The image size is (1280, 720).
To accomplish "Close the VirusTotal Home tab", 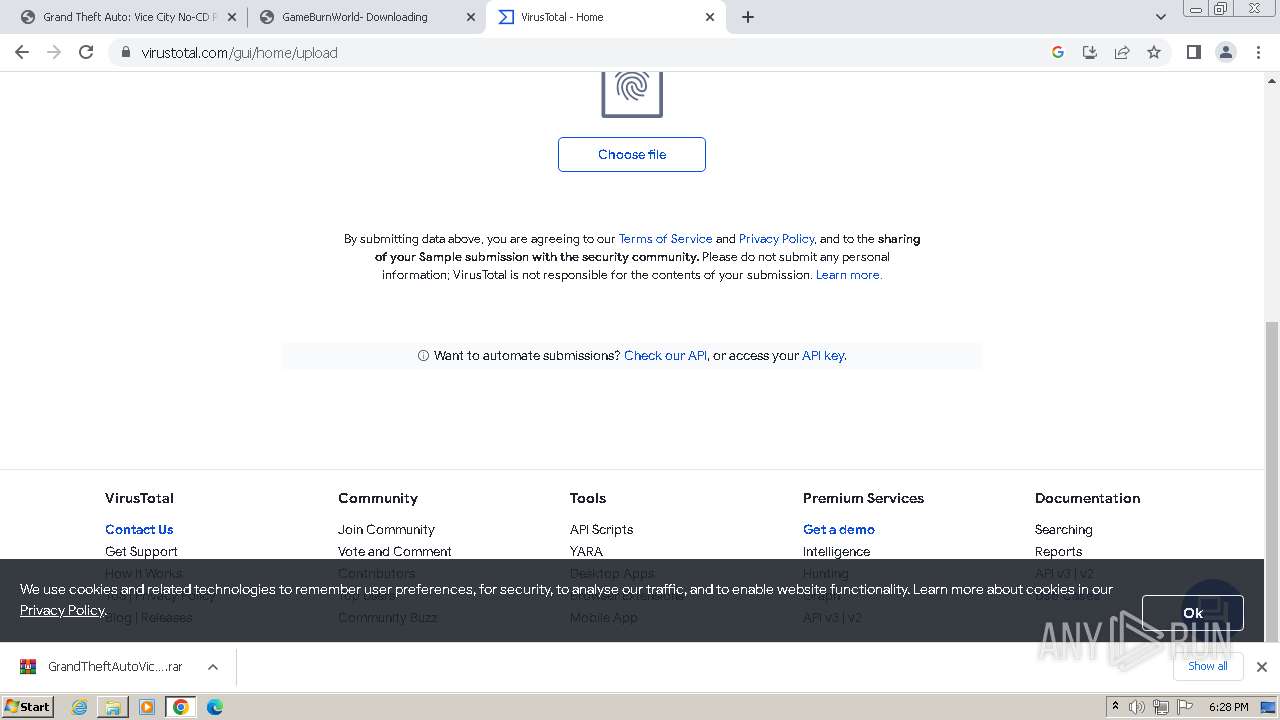I will pos(710,17).
